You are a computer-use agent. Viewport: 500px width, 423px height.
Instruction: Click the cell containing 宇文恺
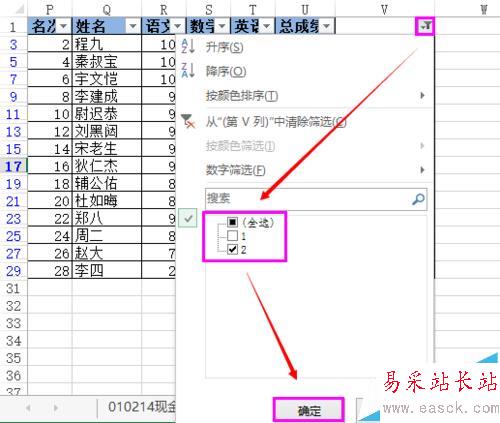[107, 79]
